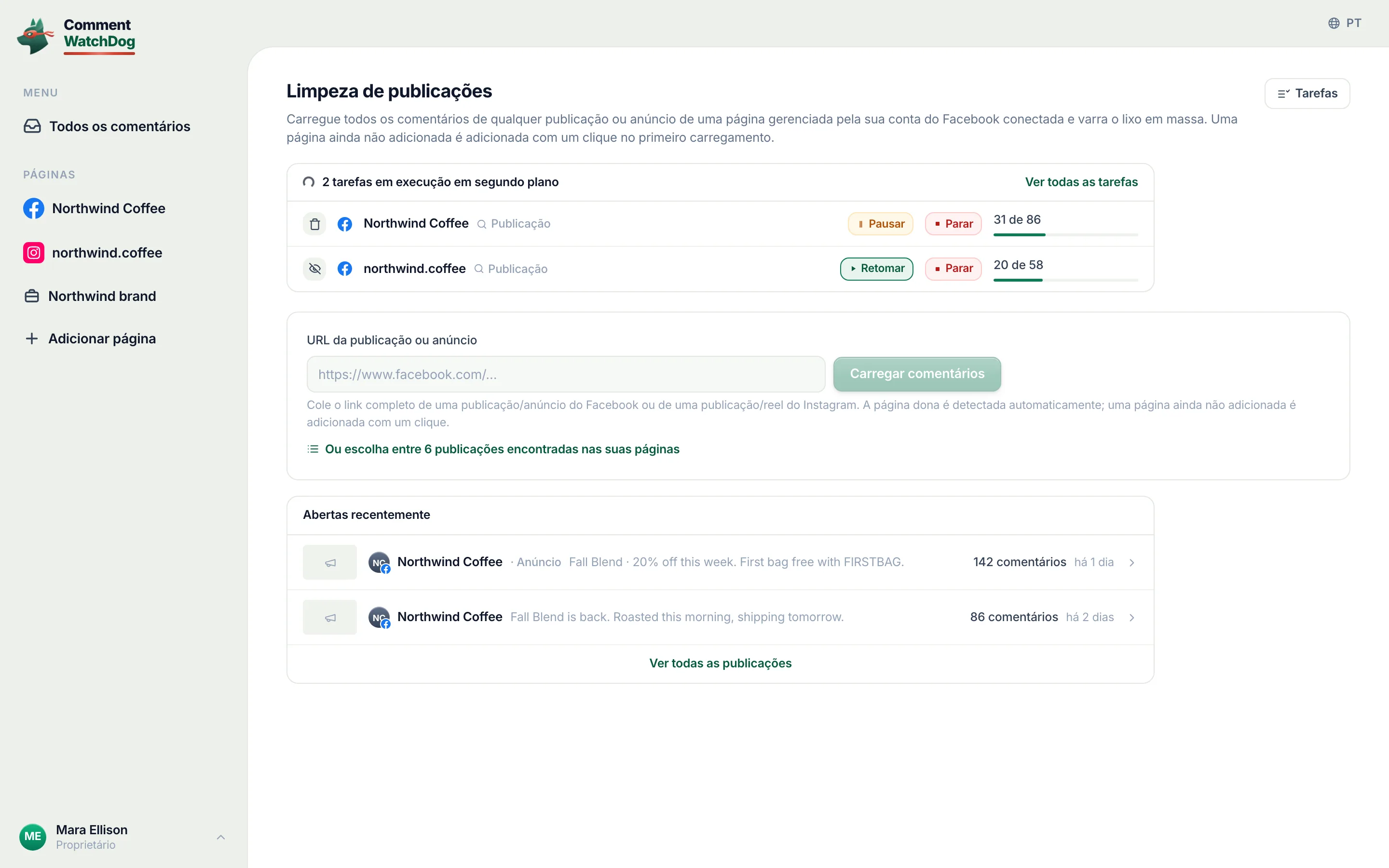
Task: Click the 86 comentários count
Action: (x=1014, y=618)
